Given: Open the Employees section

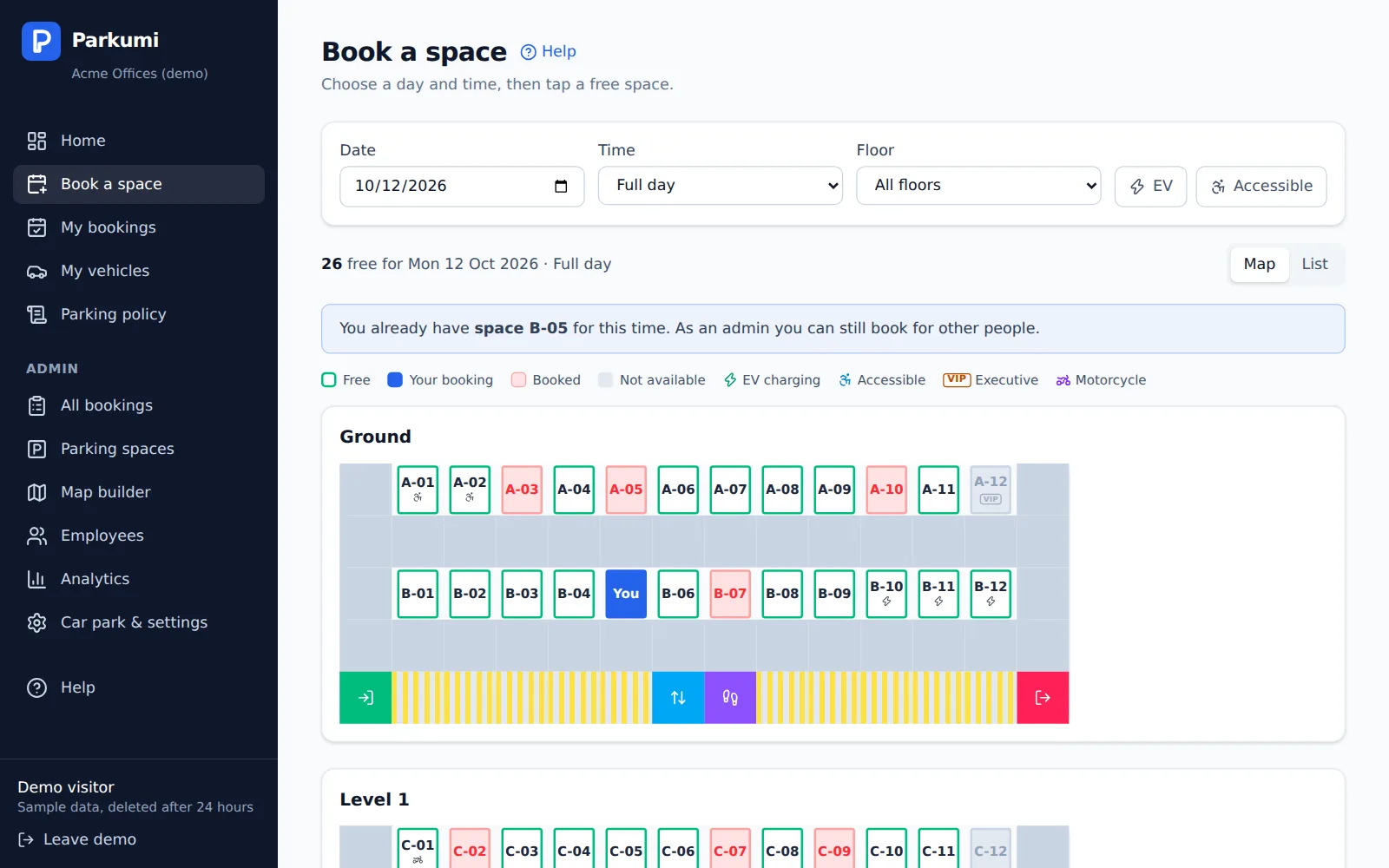Looking at the screenshot, I should coord(139,536).
